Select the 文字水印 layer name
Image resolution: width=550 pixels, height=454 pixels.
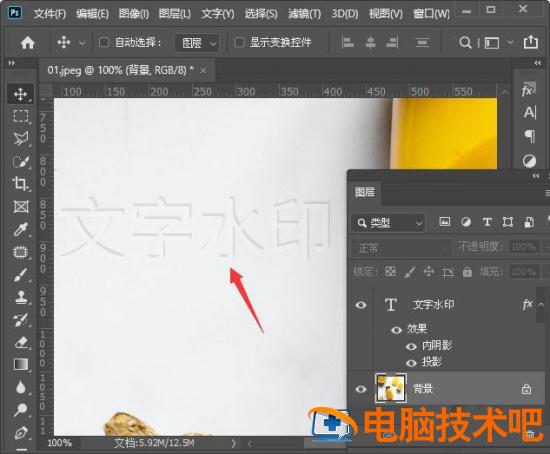click(434, 304)
